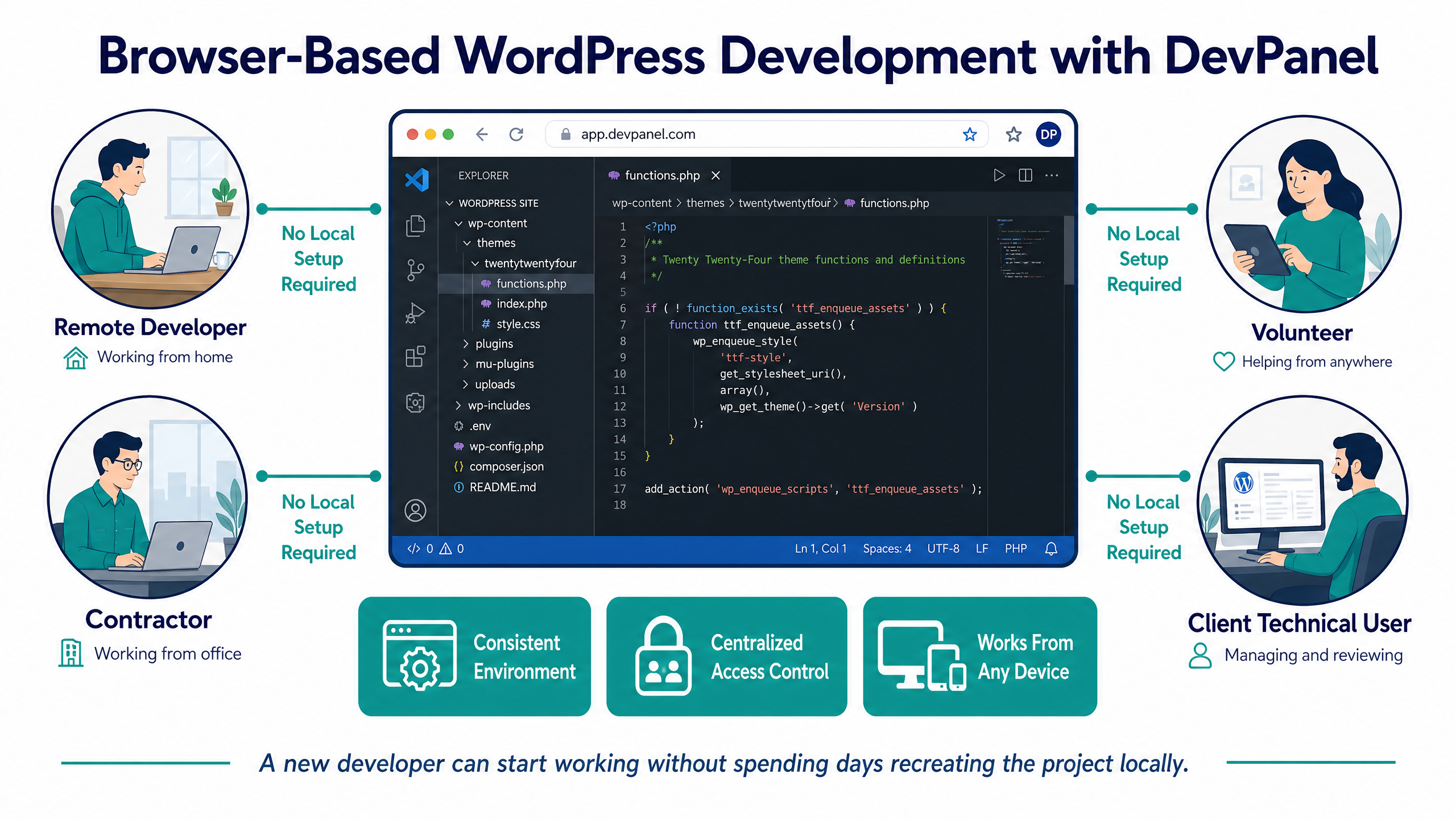Click Spaces: 4 indentation setting

point(887,548)
